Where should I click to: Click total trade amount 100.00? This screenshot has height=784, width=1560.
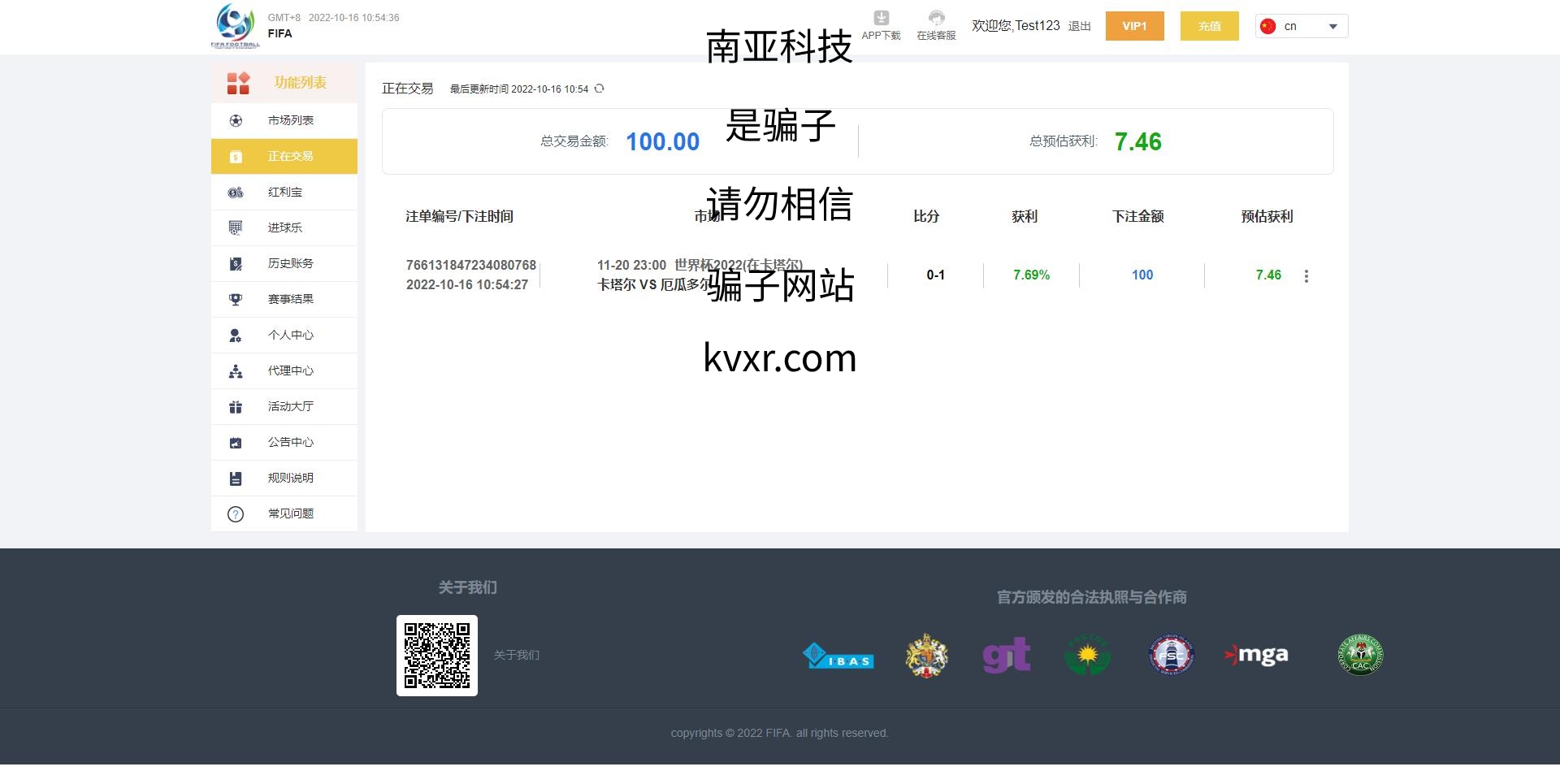[x=662, y=141]
